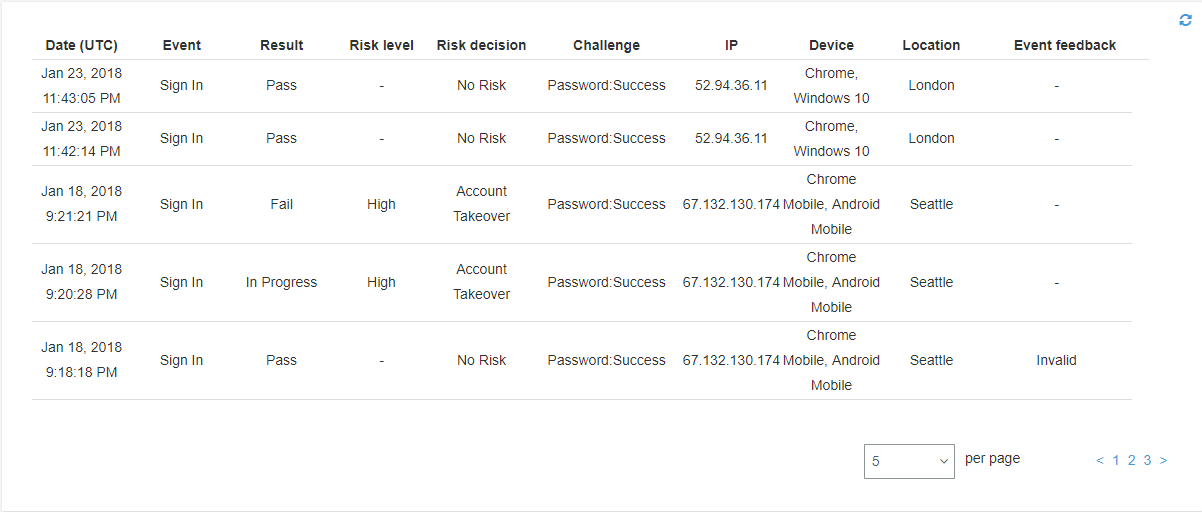Go to next page using the right arrow
Image resolution: width=1202 pixels, height=512 pixels.
pyautogui.click(x=1164, y=461)
